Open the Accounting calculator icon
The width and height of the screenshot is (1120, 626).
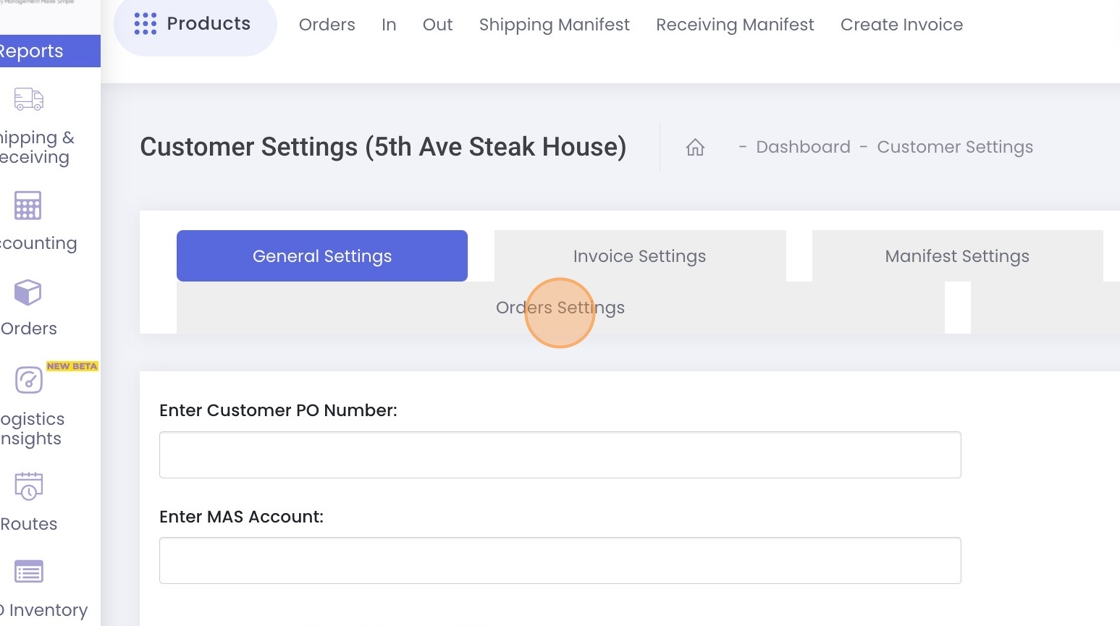pos(28,206)
